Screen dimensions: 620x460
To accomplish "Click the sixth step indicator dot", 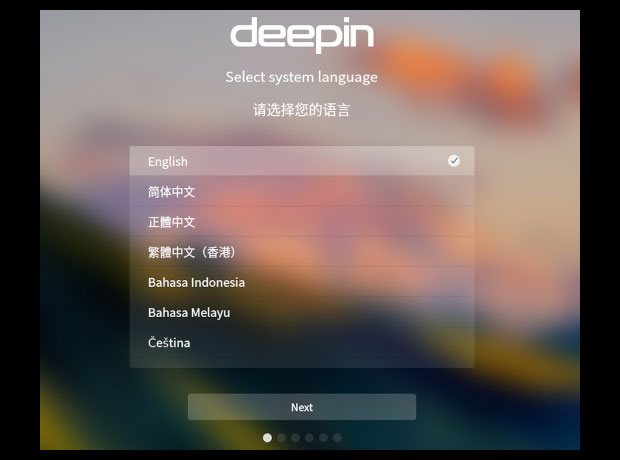I will pyautogui.click(x=337, y=437).
